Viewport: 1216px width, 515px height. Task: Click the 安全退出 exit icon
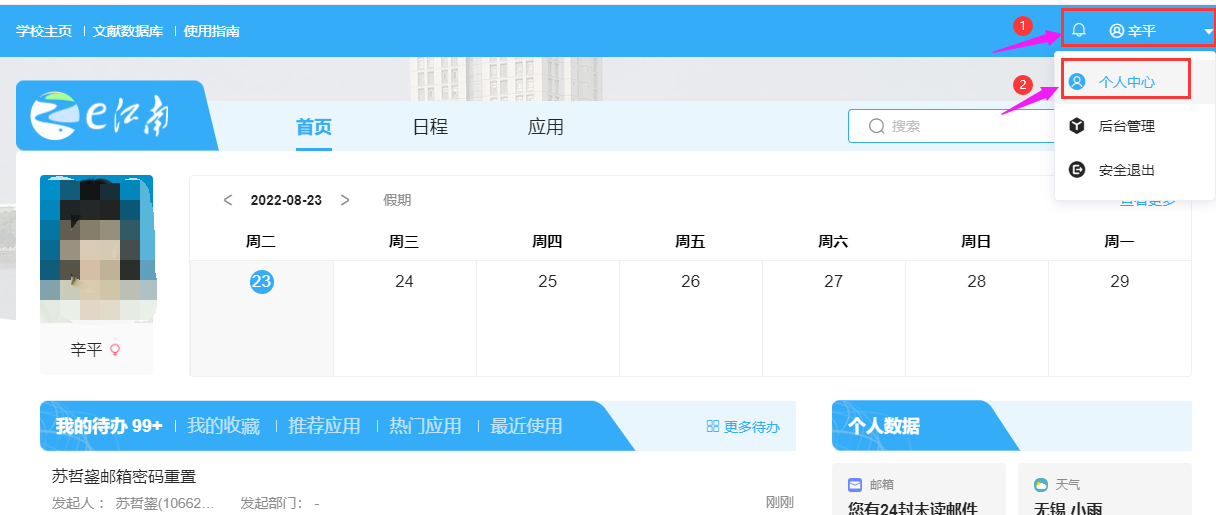1077,170
